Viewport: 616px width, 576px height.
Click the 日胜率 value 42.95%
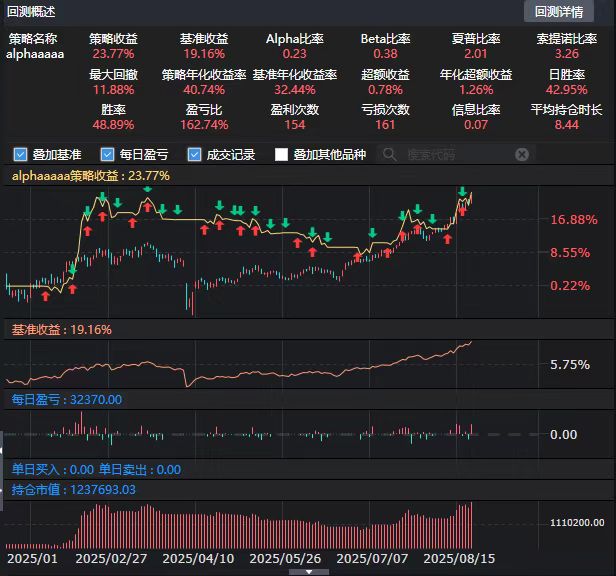point(567,90)
